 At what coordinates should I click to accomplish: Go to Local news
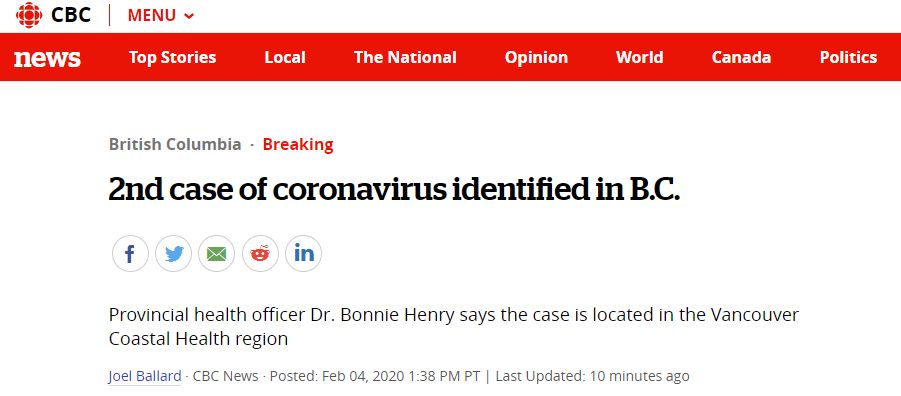coord(285,57)
